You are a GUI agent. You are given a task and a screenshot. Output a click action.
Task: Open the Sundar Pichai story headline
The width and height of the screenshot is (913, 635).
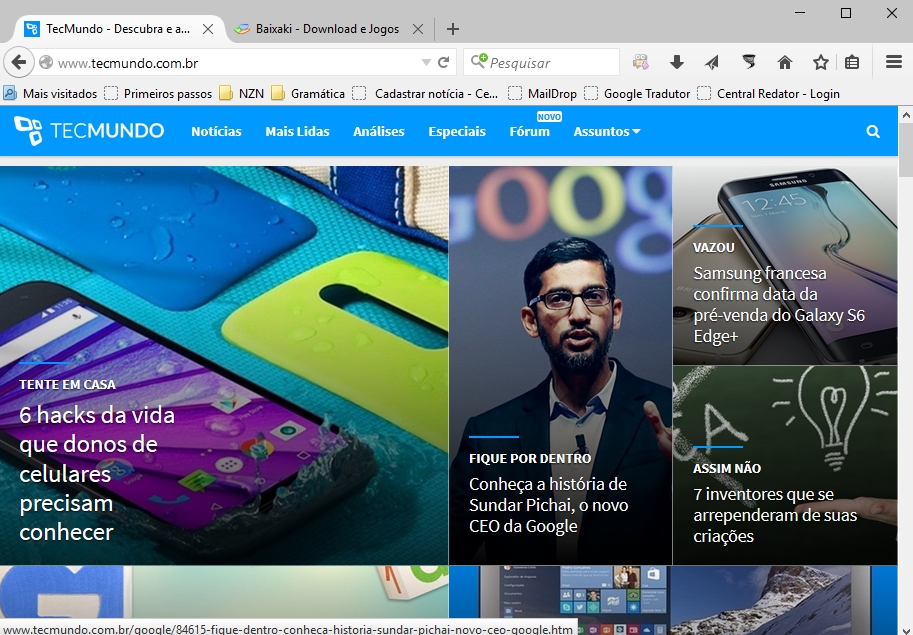(548, 505)
